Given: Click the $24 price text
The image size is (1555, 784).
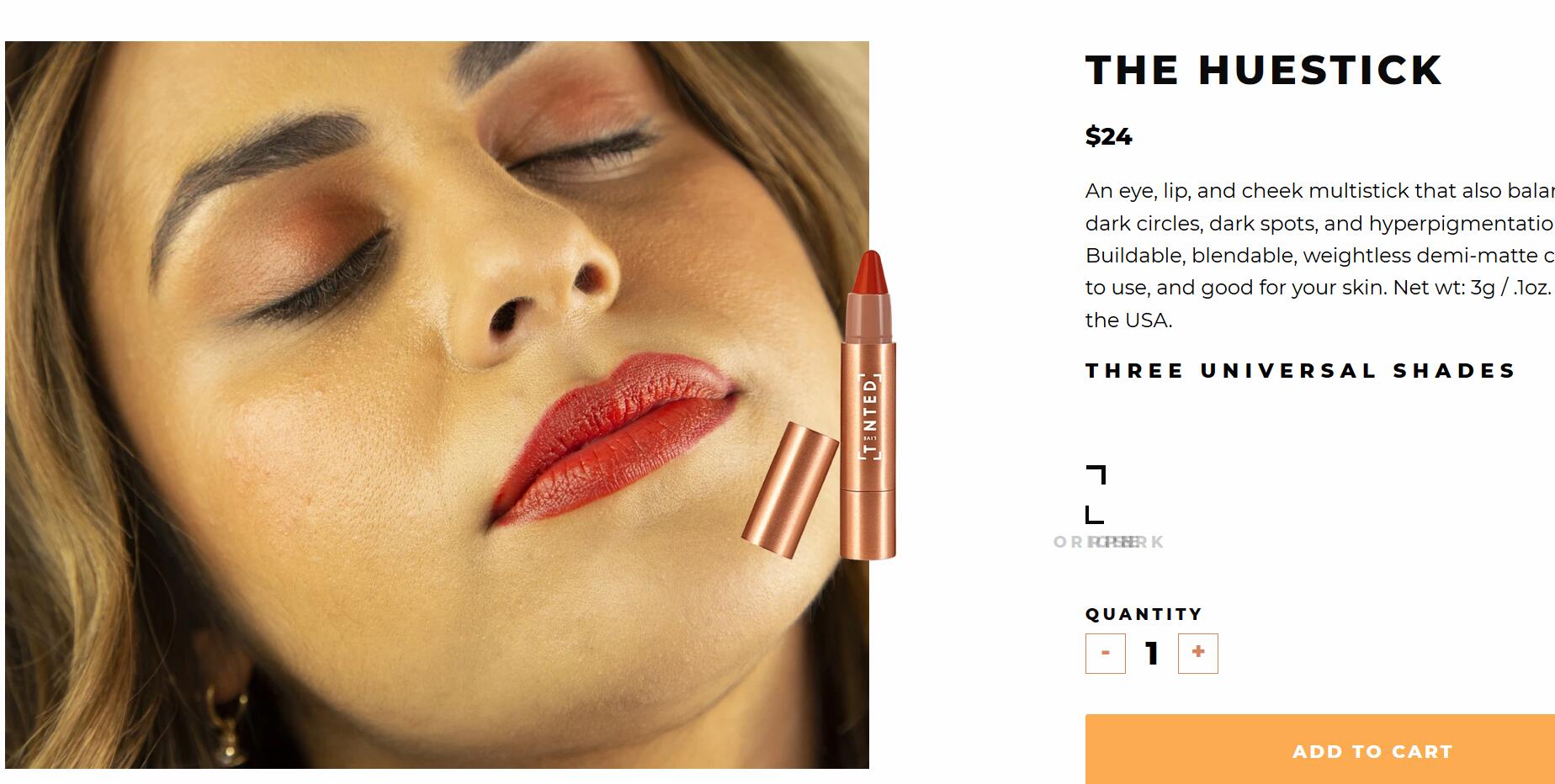Looking at the screenshot, I should [x=1108, y=136].
